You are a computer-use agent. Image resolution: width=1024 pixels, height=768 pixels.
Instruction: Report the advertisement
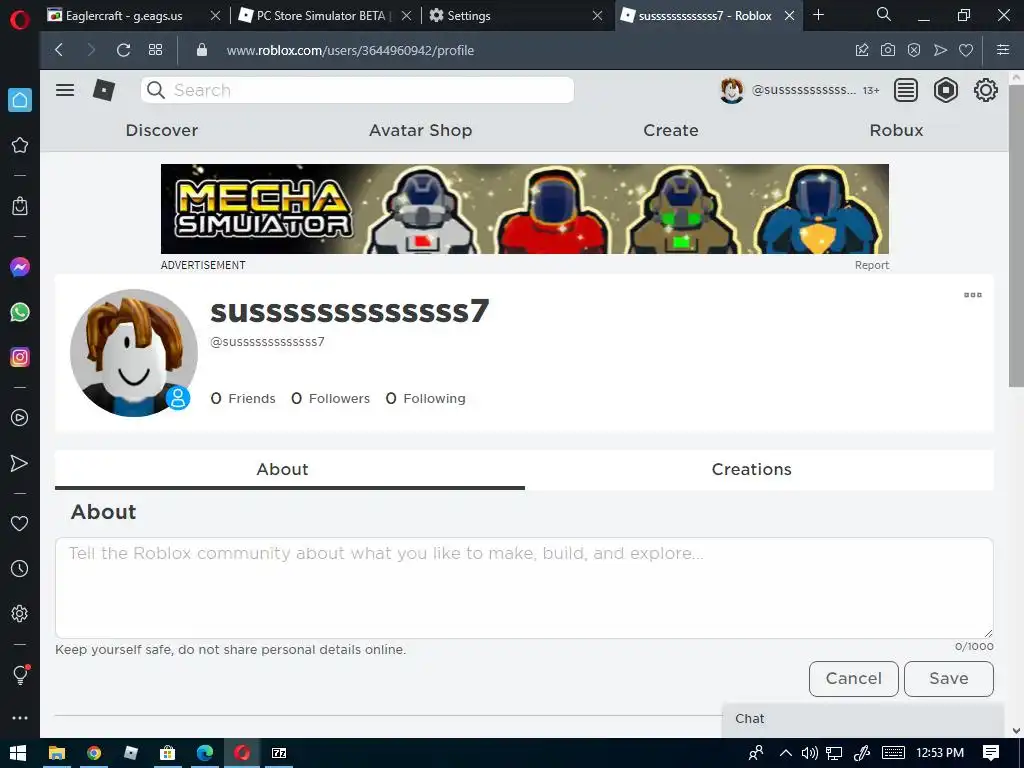tap(872, 265)
